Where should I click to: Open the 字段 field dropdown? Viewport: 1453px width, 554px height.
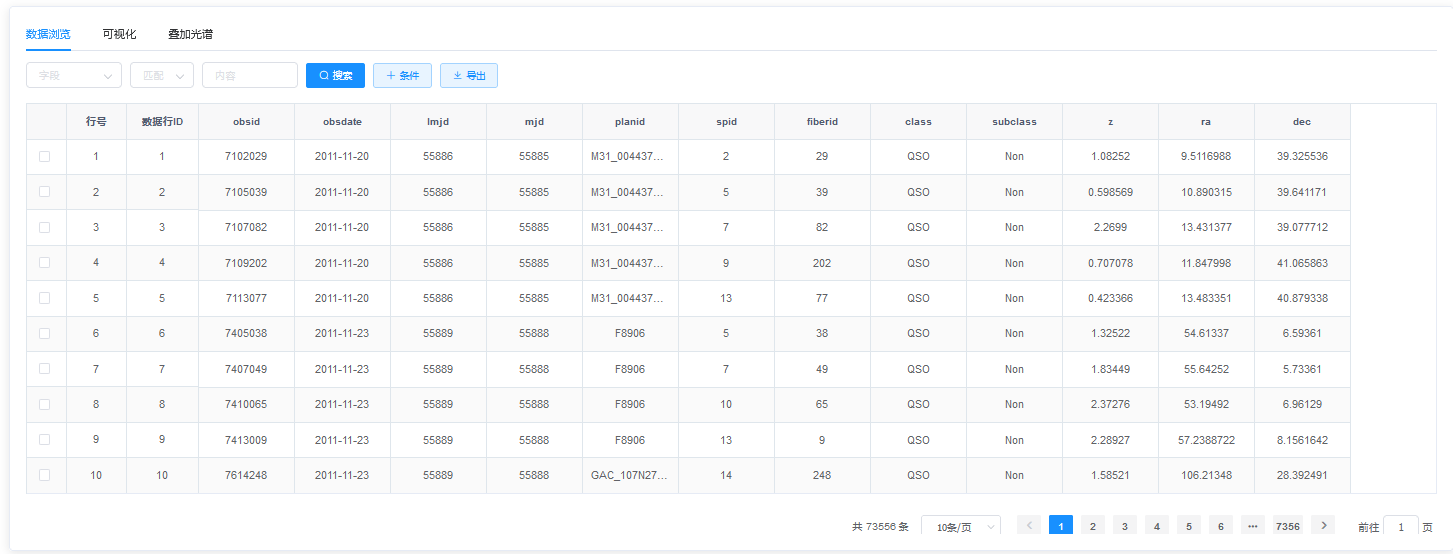[x=73, y=75]
